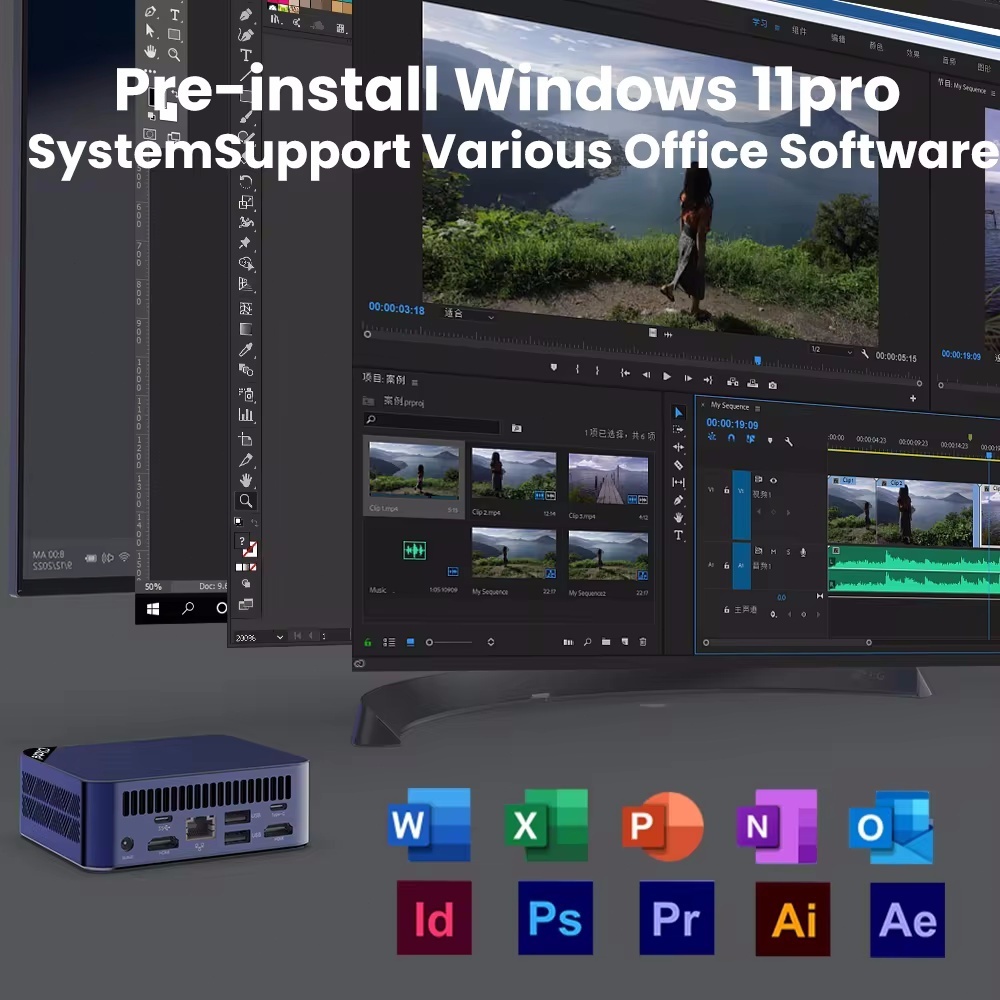Click the Windows Start button
Screen dimensions: 1000x1000
(154, 608)
